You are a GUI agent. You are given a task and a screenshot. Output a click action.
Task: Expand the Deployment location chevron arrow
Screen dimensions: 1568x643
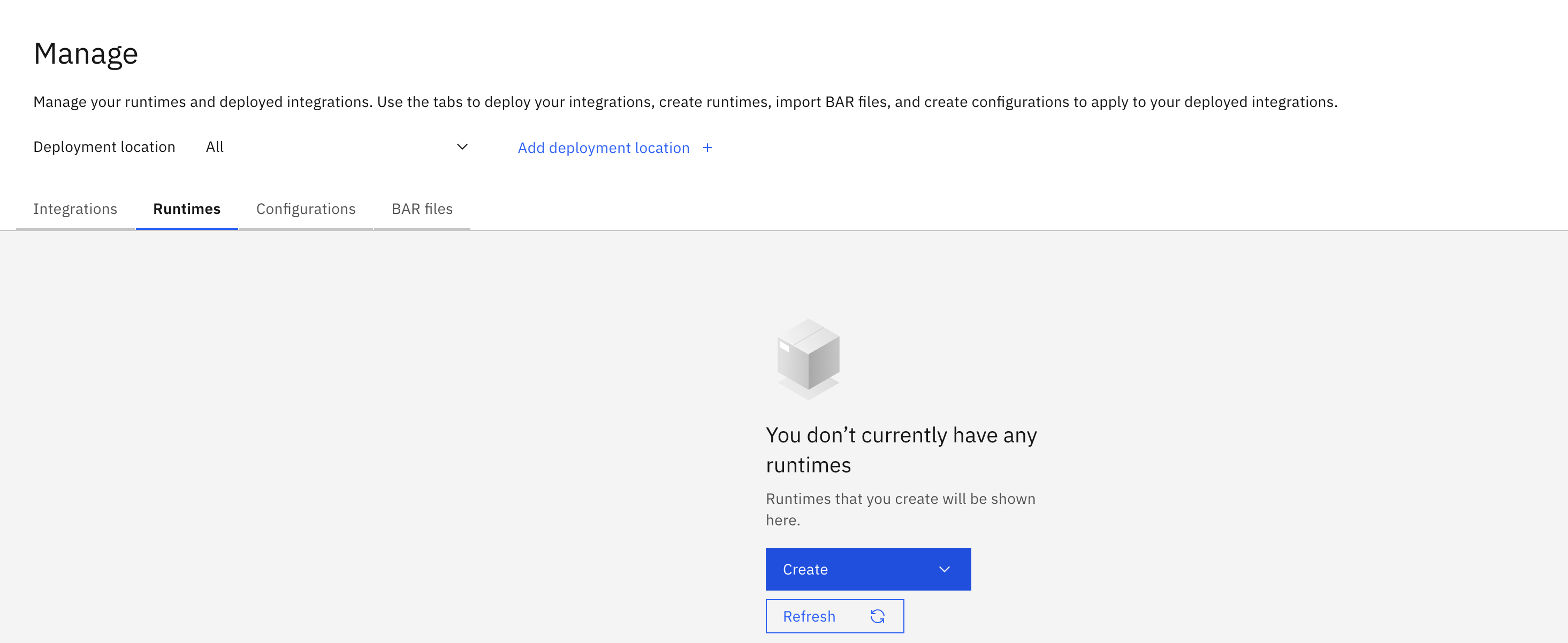[x=462, y=147]
